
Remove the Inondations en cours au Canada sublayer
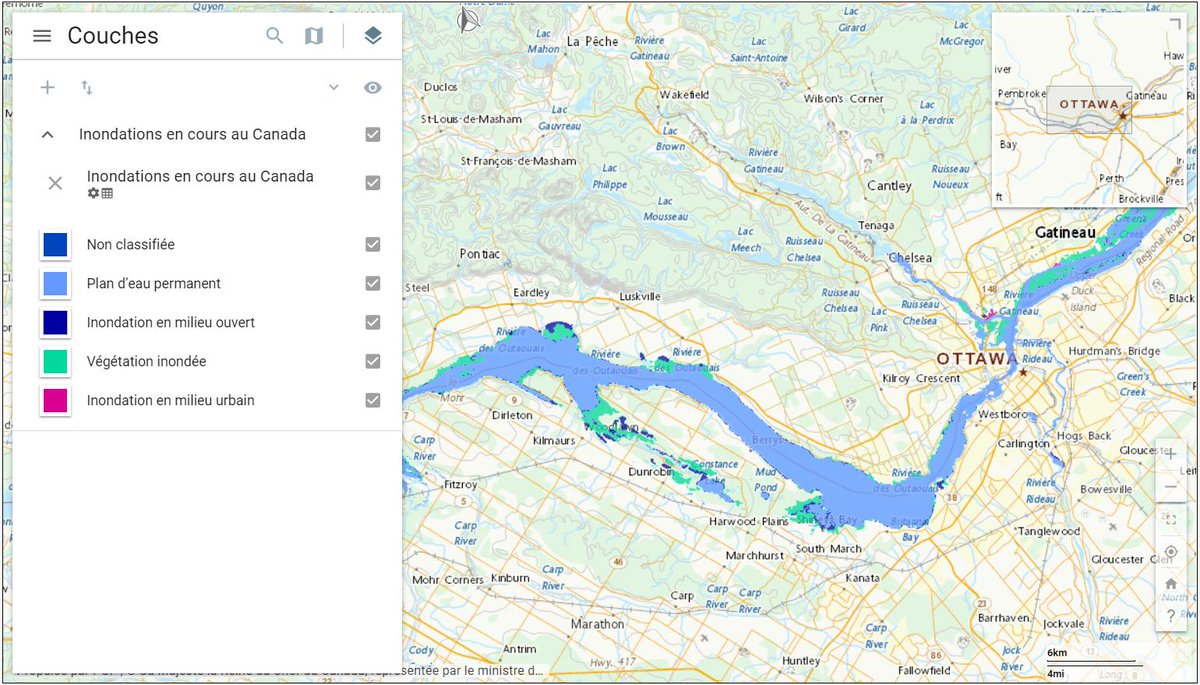55,183
